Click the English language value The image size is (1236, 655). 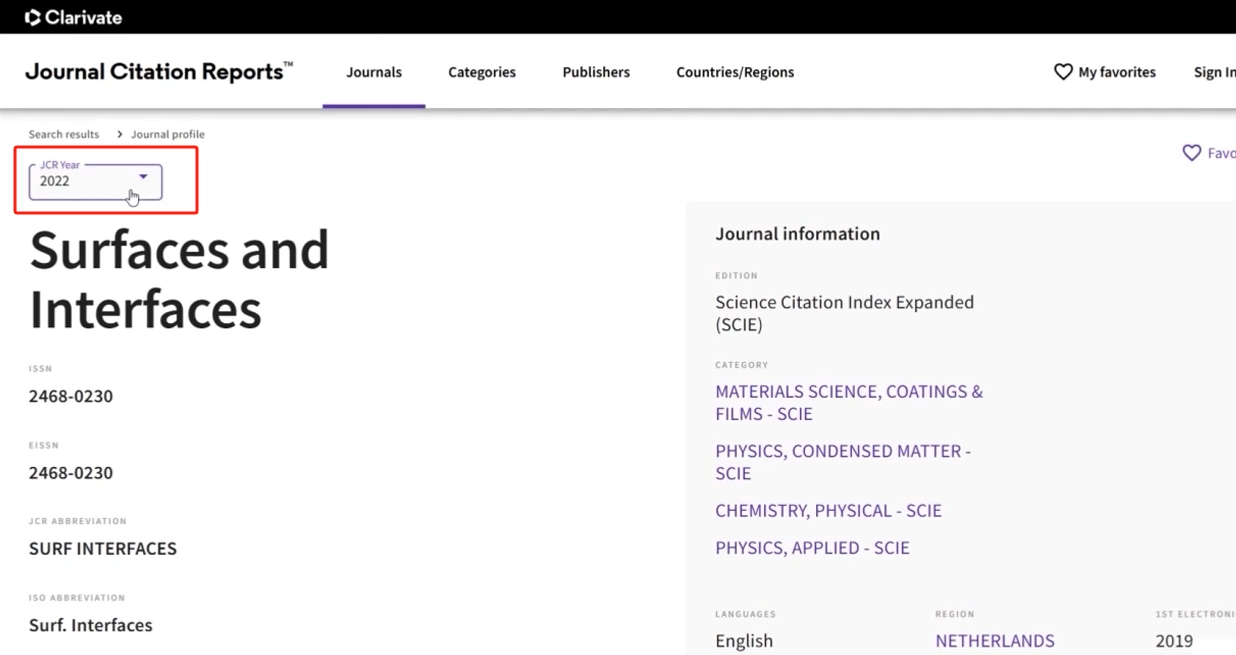point(744,641)
